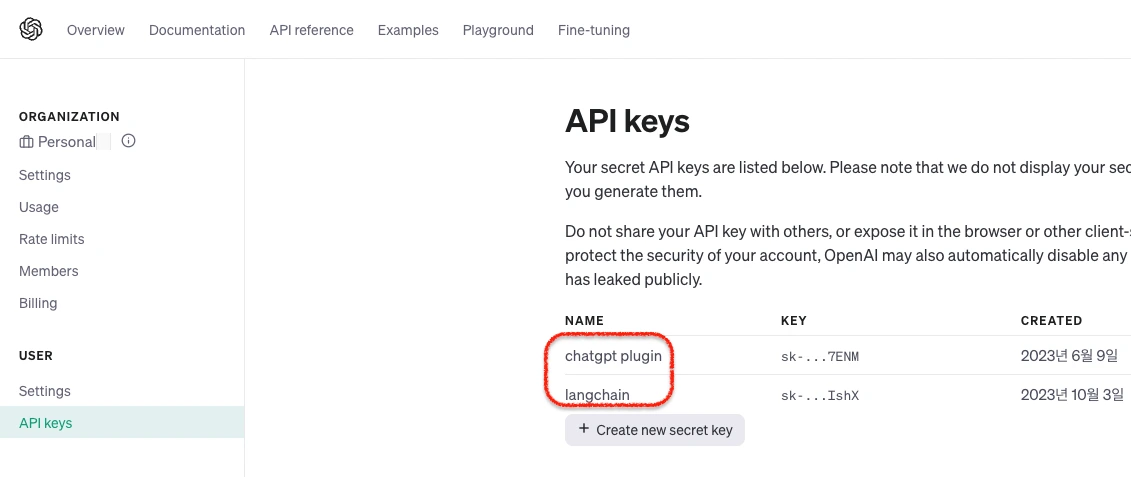Open the API reference page
The image size is (1131, 477).
tap(311, 30)
